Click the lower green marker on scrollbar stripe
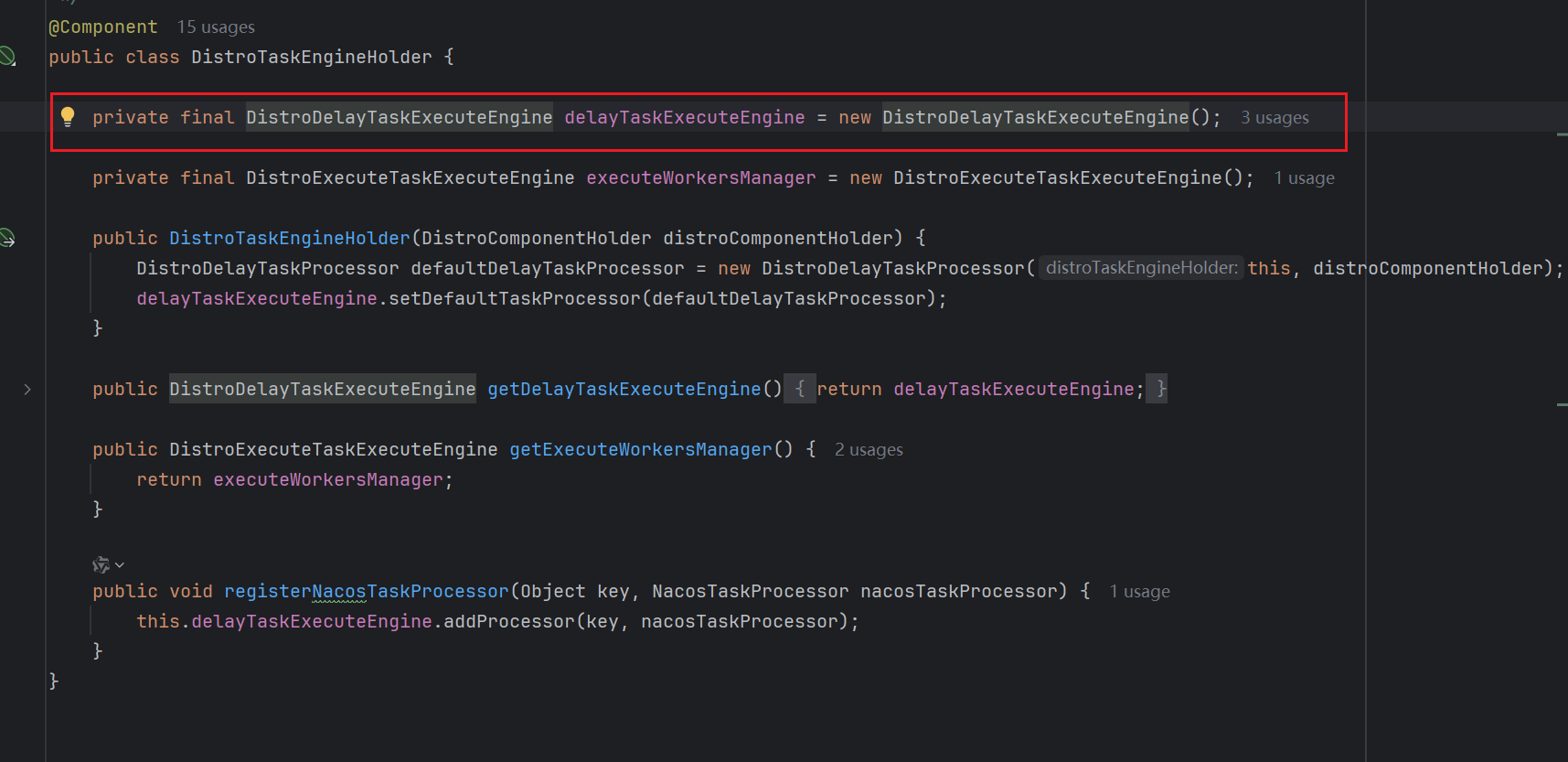This screenshot has width=1568, height=762. click(x=1562, y=404)
